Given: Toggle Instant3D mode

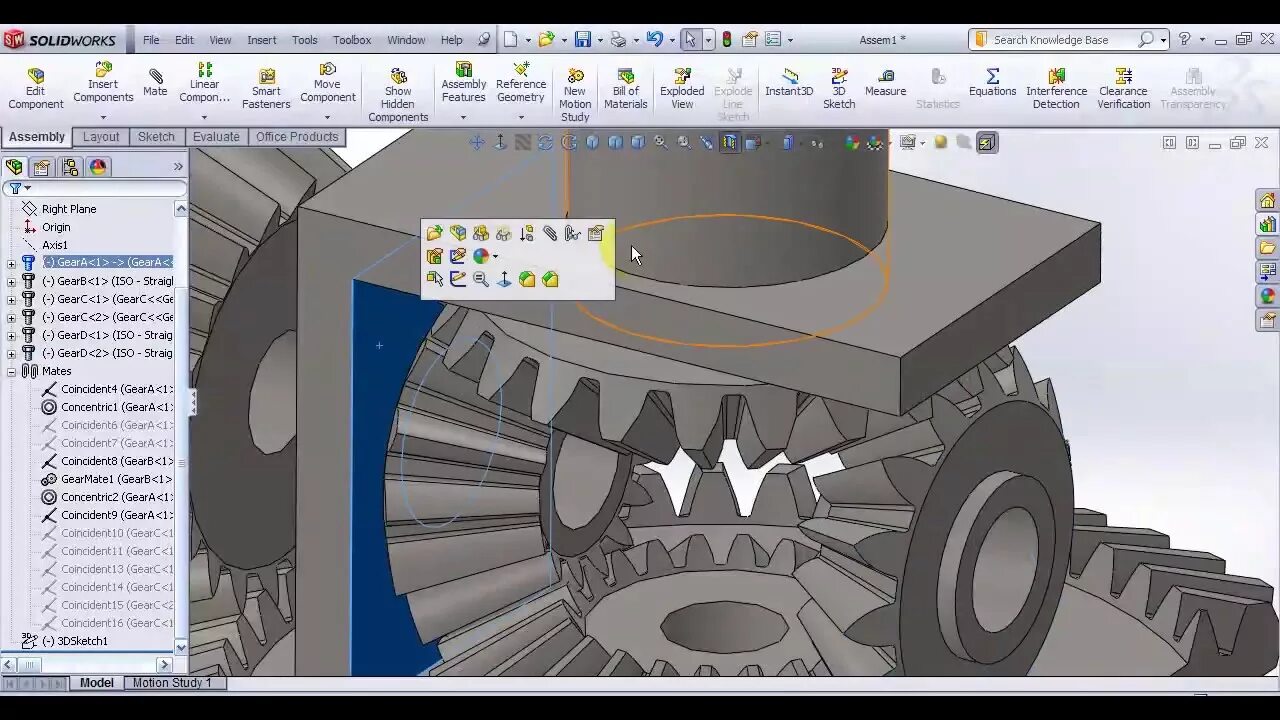Looking at the screenshot, I should pos(789,83).
